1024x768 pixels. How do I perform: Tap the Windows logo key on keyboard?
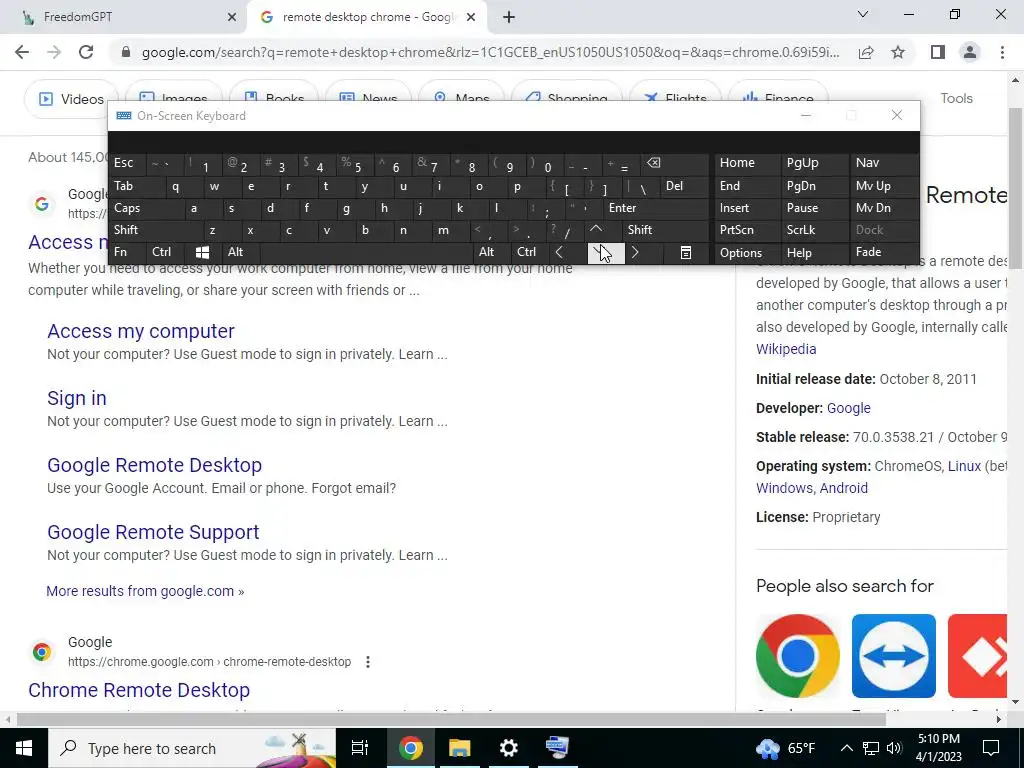[202, 253]
